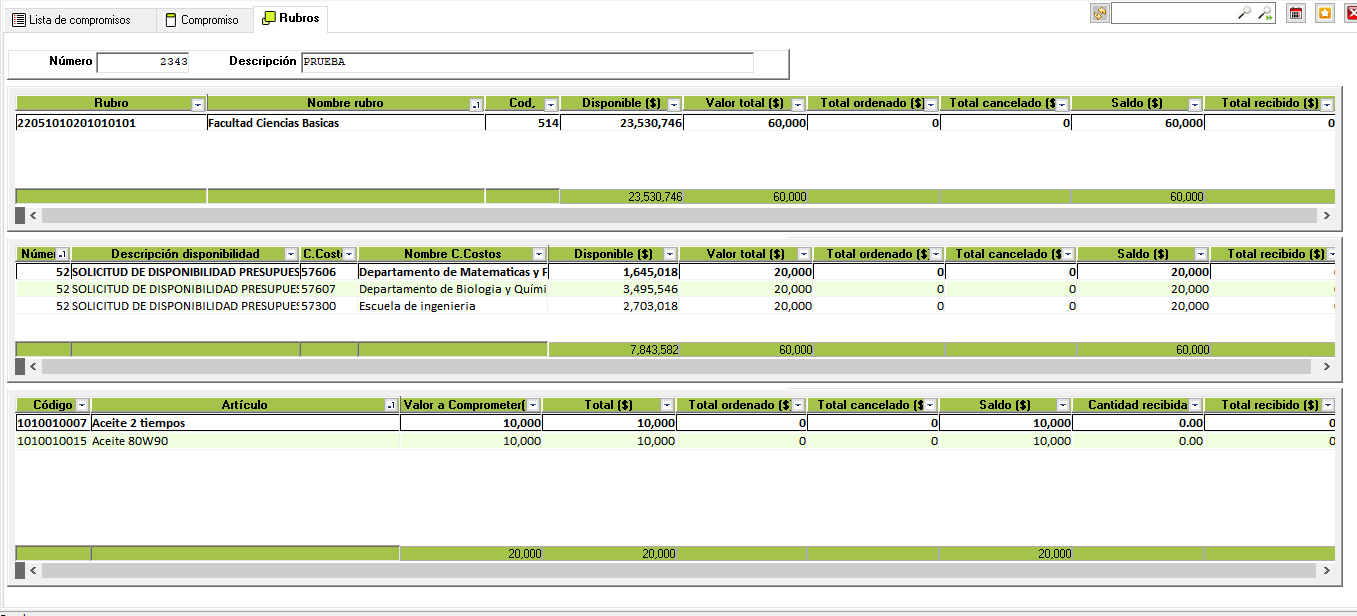Image resolution: width=1357 pixels, height=616 pixels.
Task: Click the find-next magnifier with green arrows
Action: point(1266,13)
